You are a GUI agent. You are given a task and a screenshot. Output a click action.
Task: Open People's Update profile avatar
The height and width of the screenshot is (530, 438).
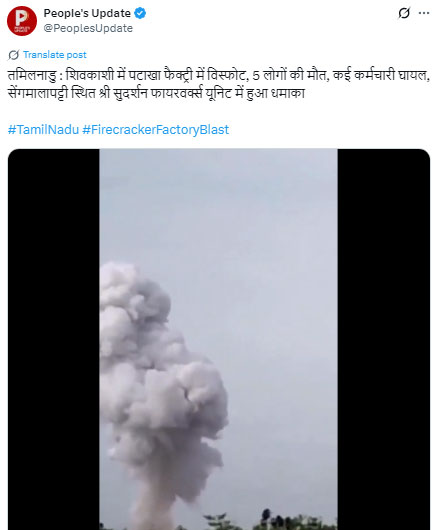(22, 21)
